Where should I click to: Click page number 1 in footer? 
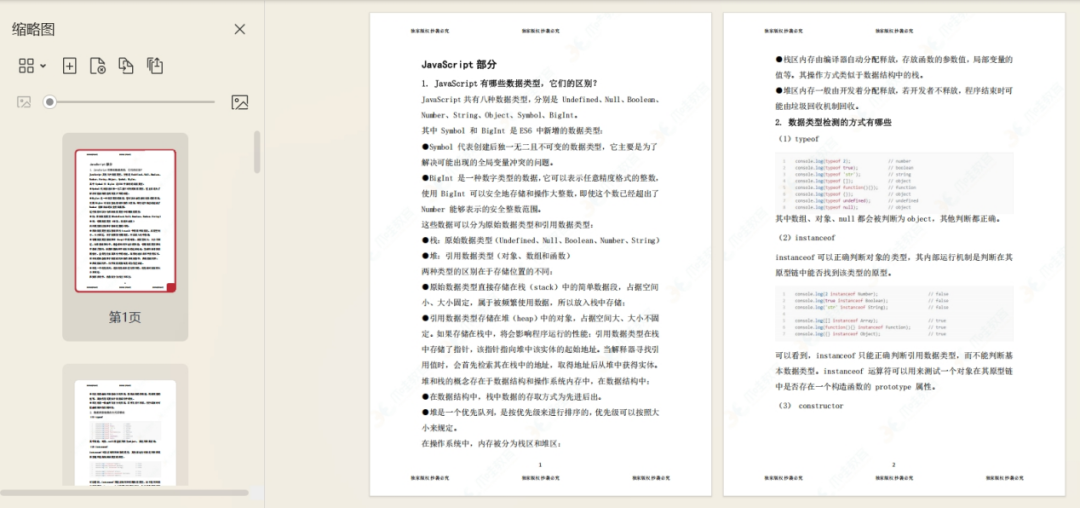(x=540, y=465)
